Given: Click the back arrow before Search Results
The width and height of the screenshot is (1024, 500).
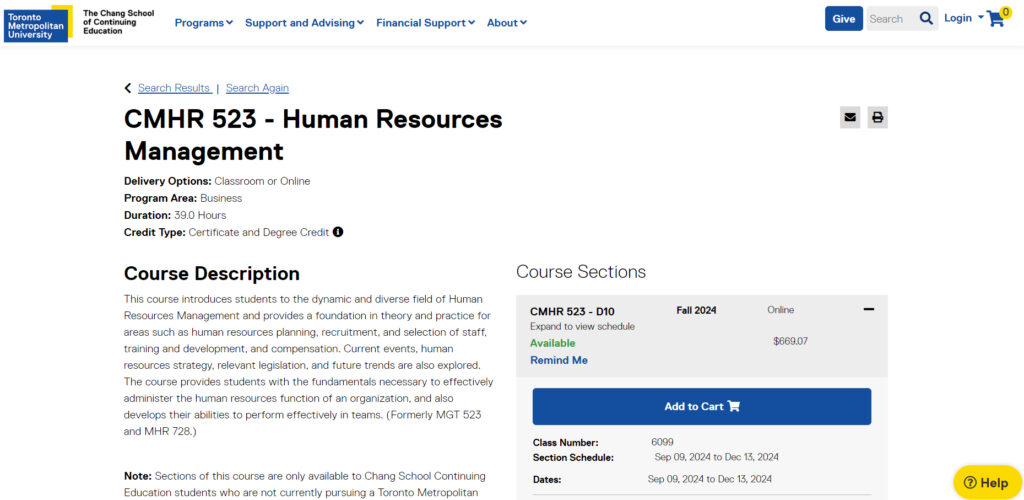Looking at the screenshot, I should point(128,88).
